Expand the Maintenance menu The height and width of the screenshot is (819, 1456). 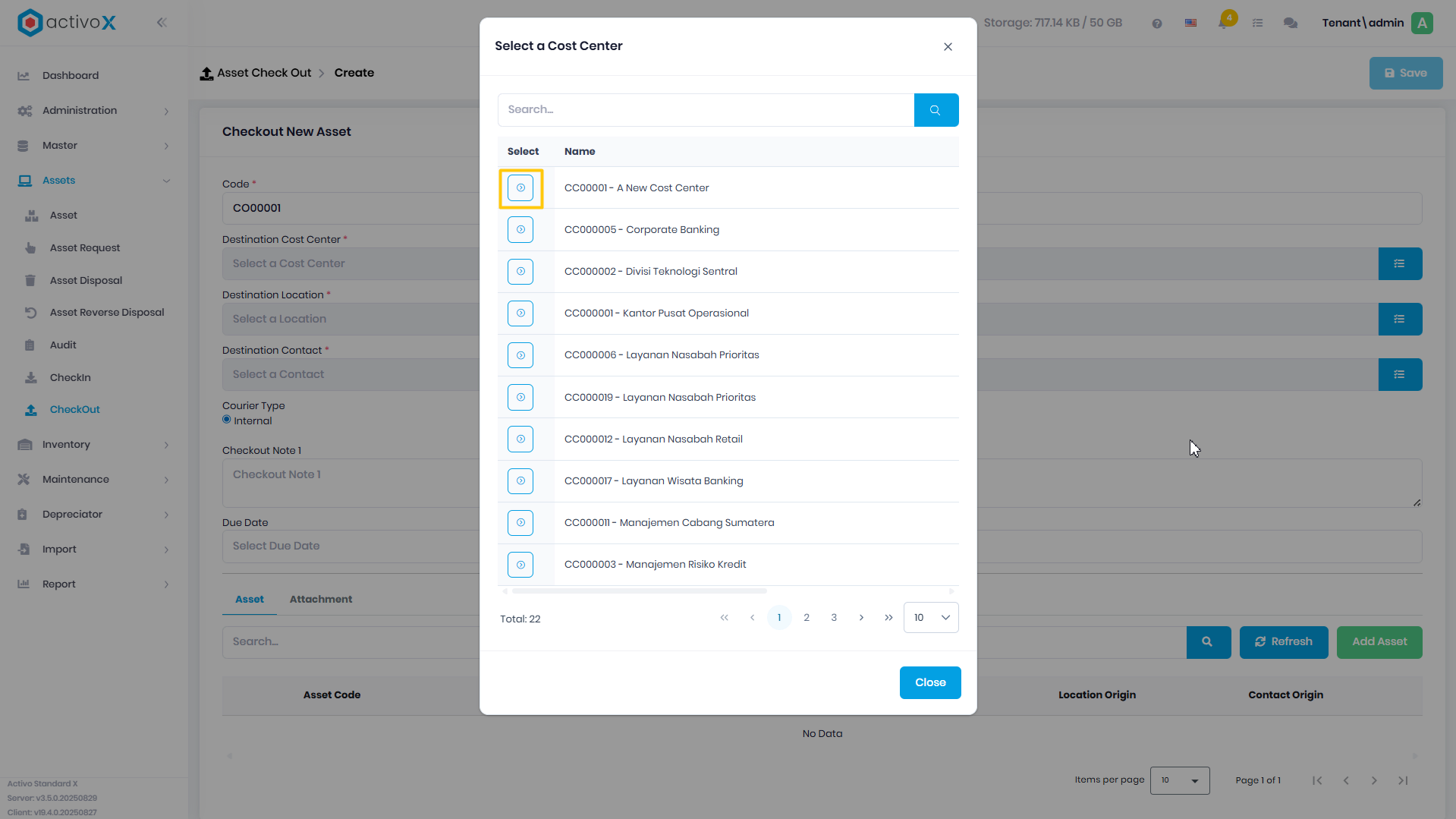(x=93, y=480)
